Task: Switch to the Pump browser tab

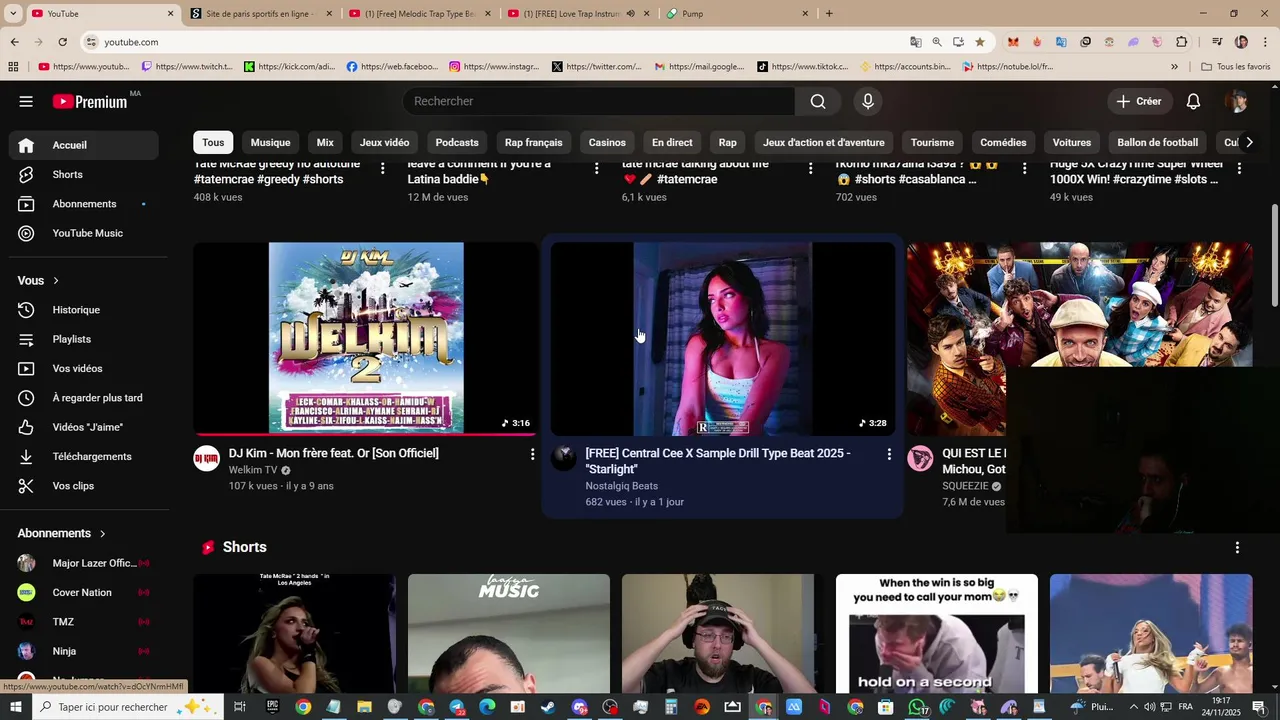Action: [737, 13]
